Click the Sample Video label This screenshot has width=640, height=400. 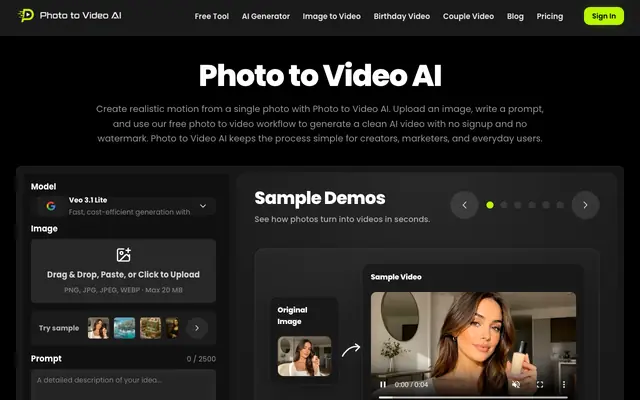pyautogui.click(x=396, y=277)
